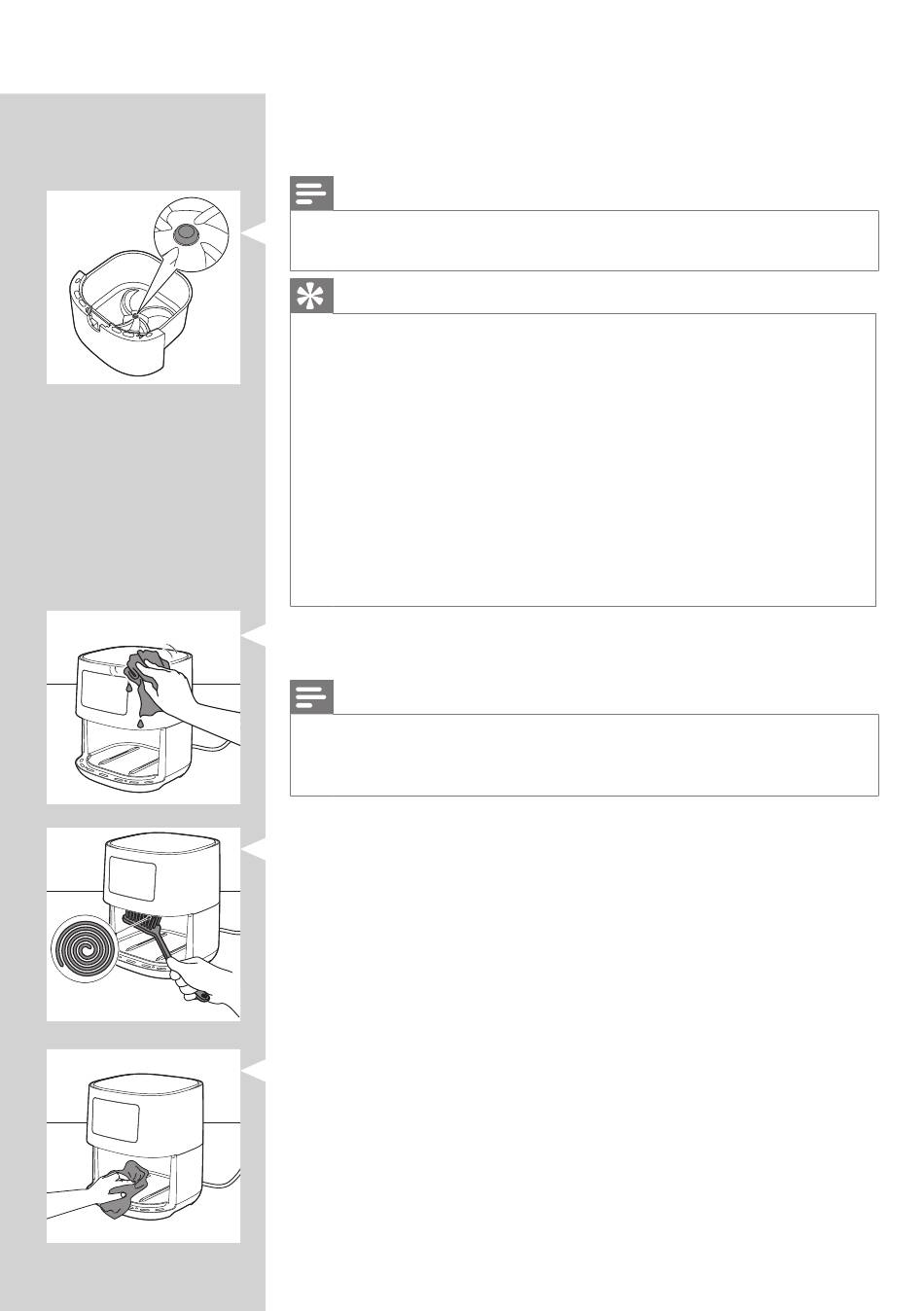Click the first note icon above the top box
Viewport: 924px width, 1311px height.
pos(311,194)
